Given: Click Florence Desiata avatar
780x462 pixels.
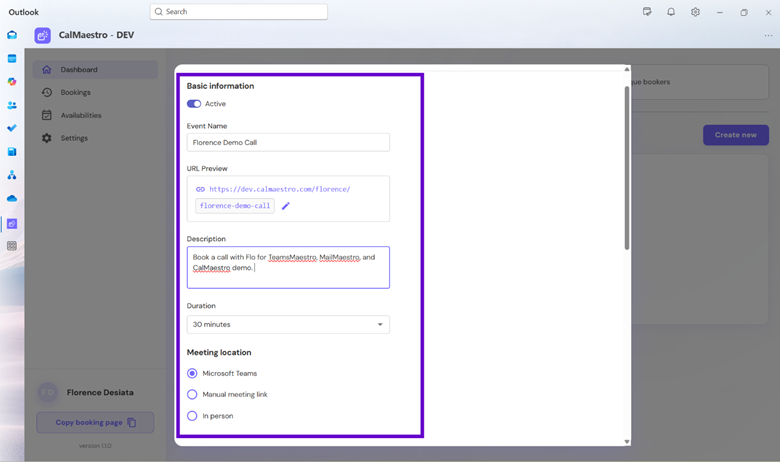Looking at the screenshot, I should coord(48,392).
